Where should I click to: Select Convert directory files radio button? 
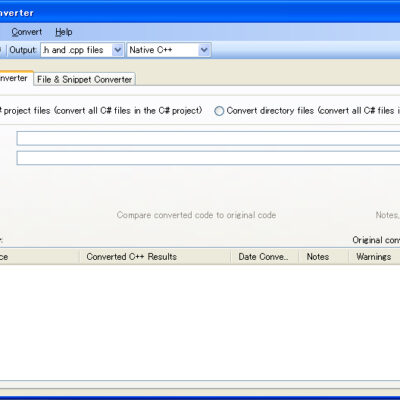click(x=219, y=111)
